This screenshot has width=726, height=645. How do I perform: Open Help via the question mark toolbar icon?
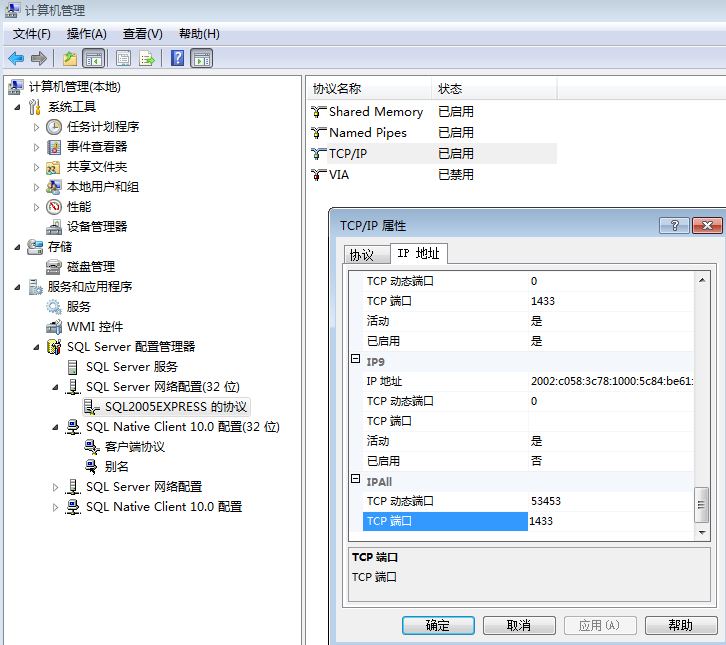pos(177,58)
